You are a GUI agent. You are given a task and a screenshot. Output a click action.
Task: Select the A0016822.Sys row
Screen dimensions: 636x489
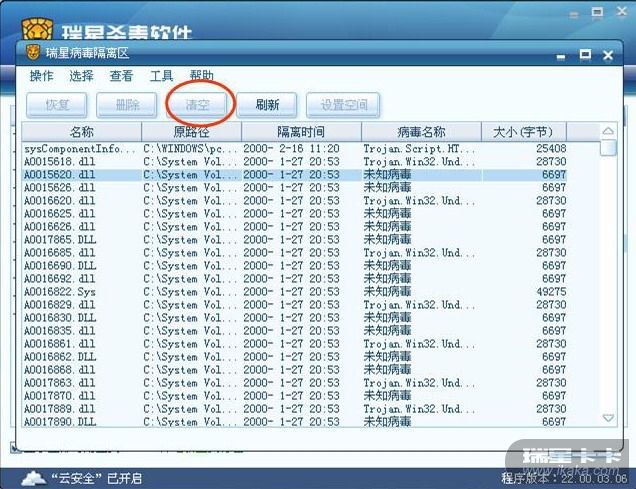click(x=294, y=291)
